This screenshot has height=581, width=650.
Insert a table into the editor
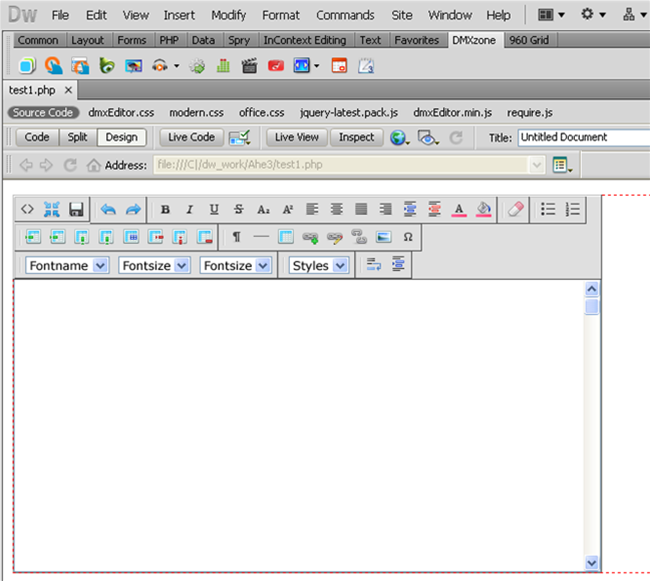point(286,237)
